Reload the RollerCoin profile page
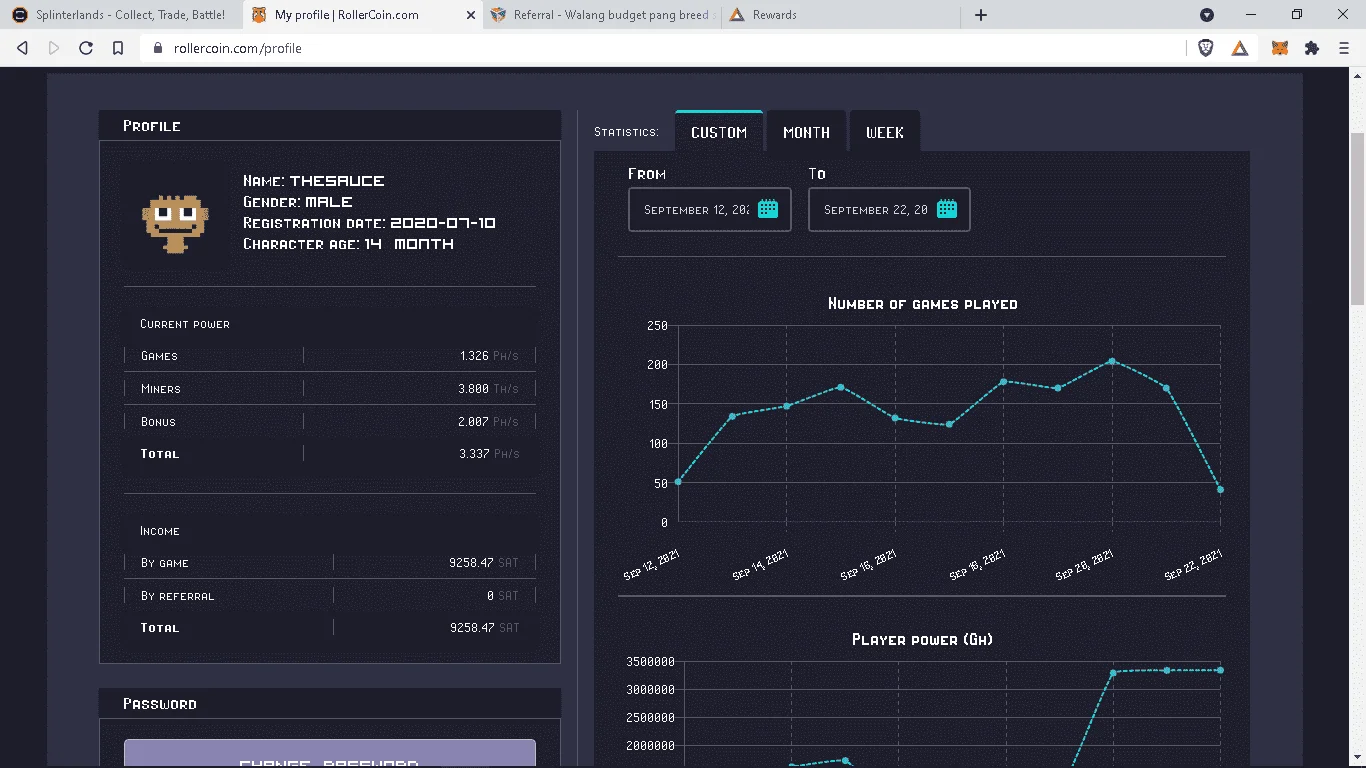Viewport: 1366px width, 768px height. point(86,48)
